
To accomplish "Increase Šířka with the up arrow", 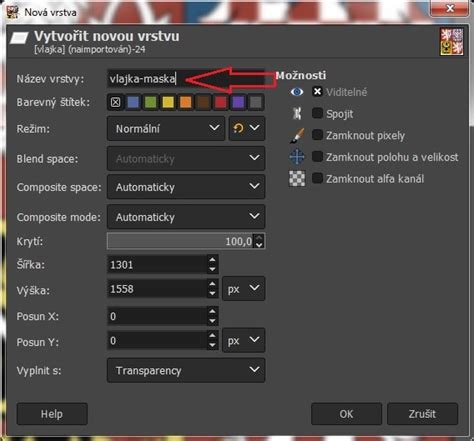I will pyautogui.click(x=212, y=260).
